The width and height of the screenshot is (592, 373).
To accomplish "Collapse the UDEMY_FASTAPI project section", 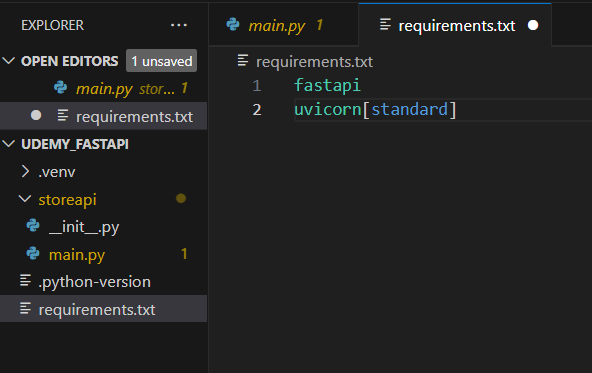I will click(x=8, y=143).
